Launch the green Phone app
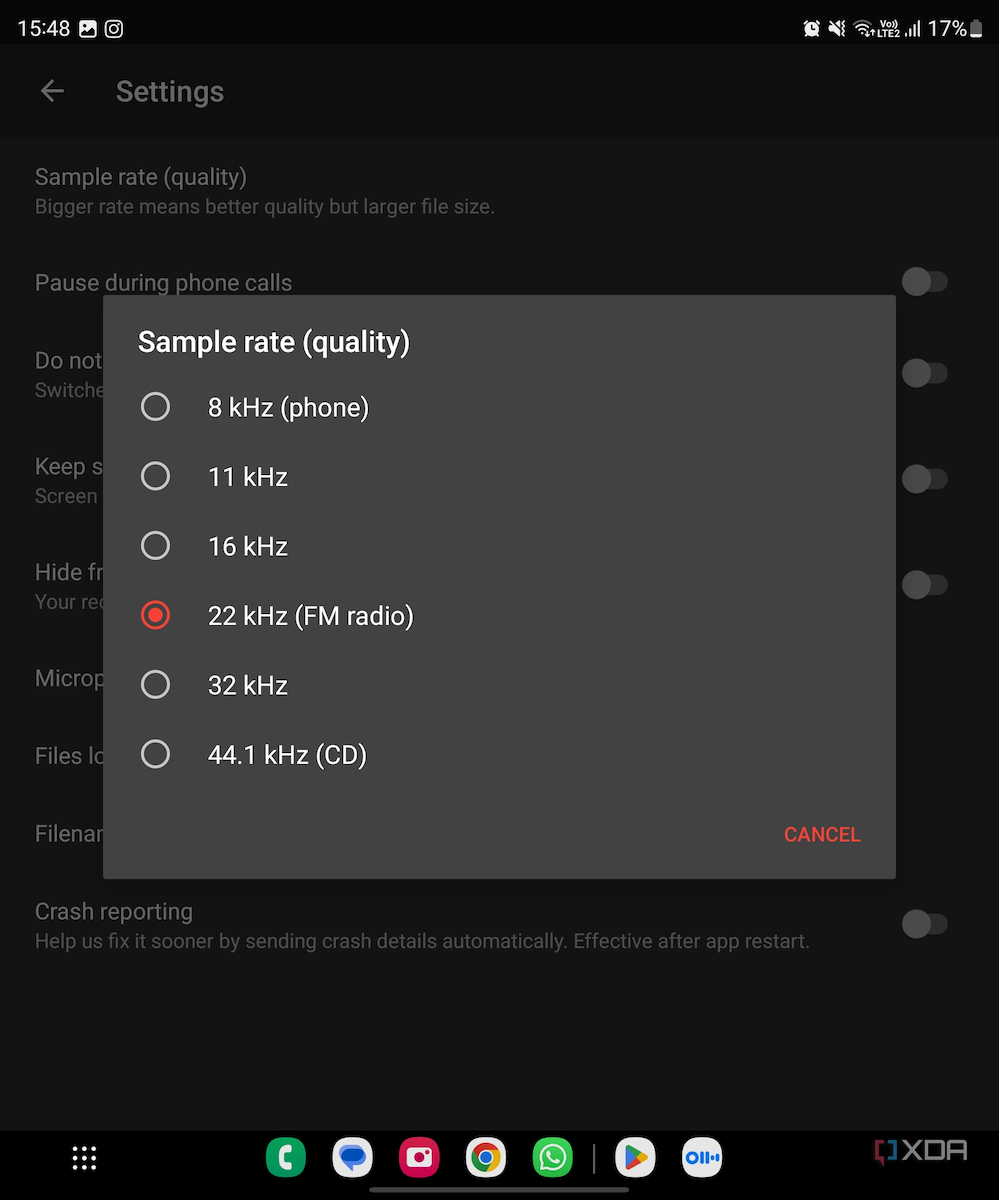Image resolution: width=999 pixels, height=1200 pixels. pos(286,1158)
